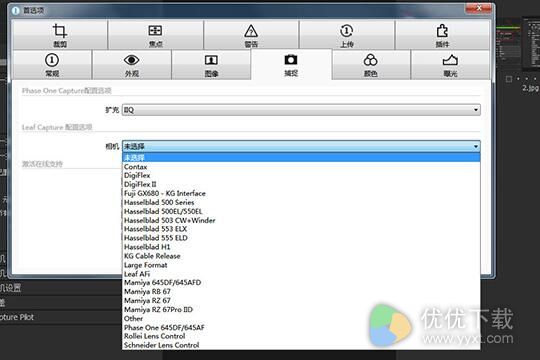This screenshot has height=360, width=540.
Task: Collapse the 相机 camera dropdown arrow
Action: [476, 146]
